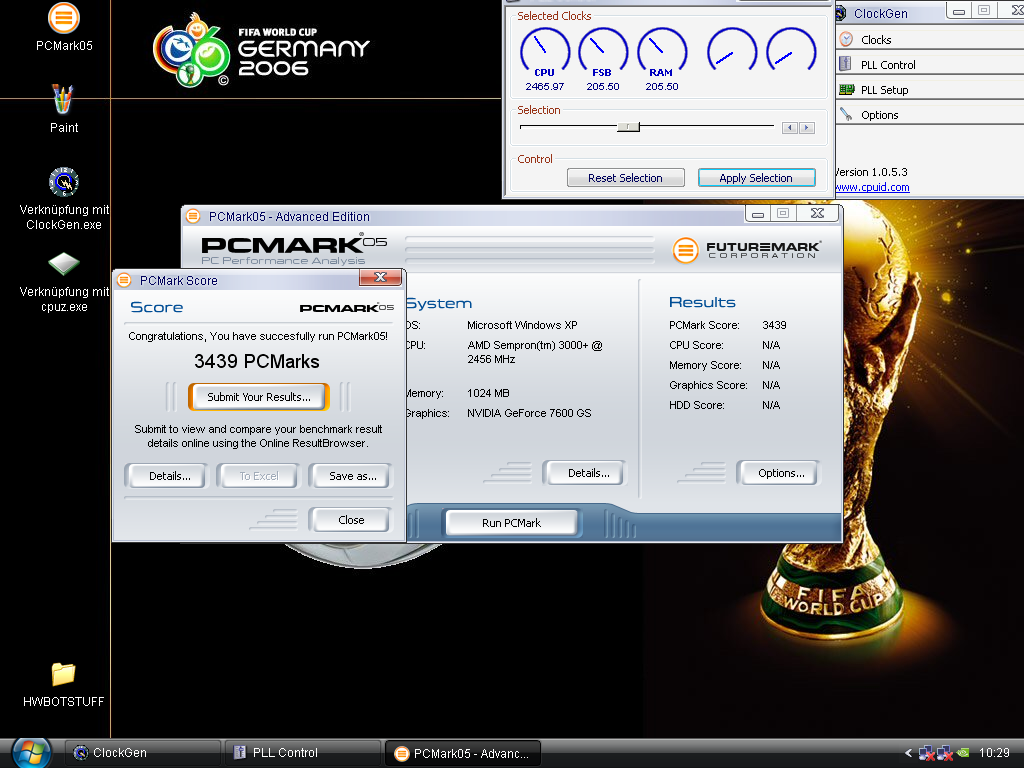Click Microsoft Windows XP OS text
The width and height of the screenshot is (1024, 768).
coord(522,325)
